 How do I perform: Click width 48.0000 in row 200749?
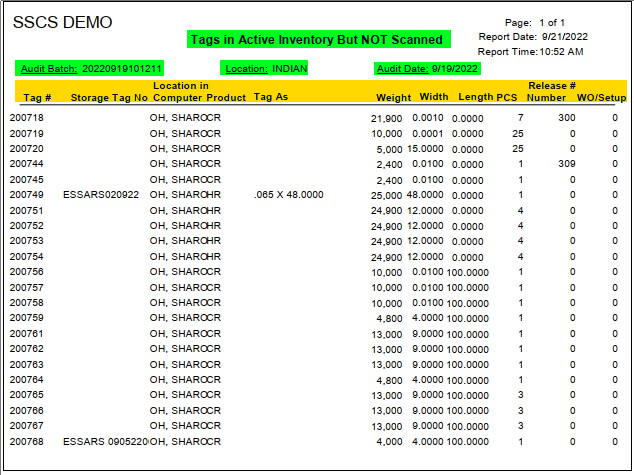[x=425, y=195]
